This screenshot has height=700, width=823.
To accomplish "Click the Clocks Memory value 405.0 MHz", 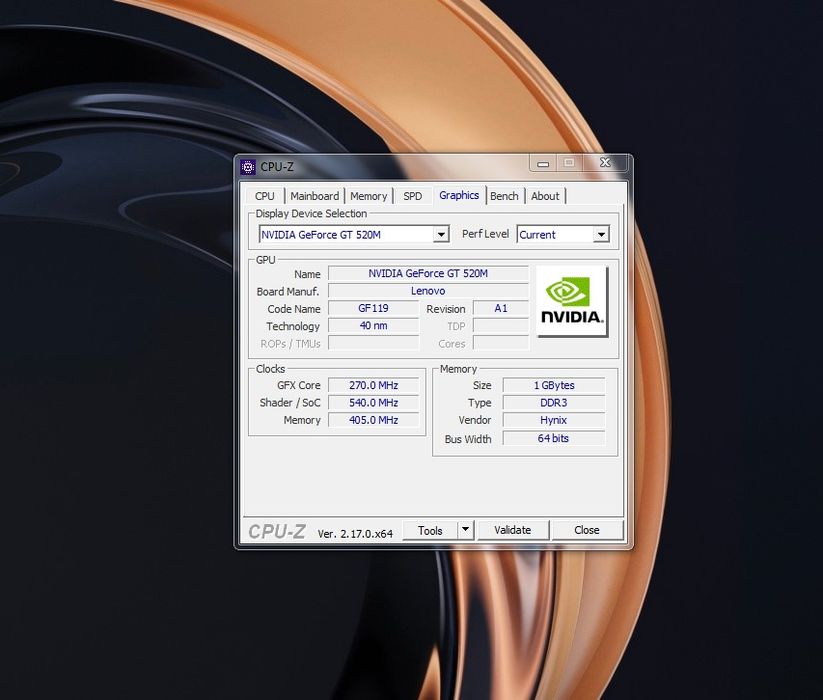I will (373, 420).
